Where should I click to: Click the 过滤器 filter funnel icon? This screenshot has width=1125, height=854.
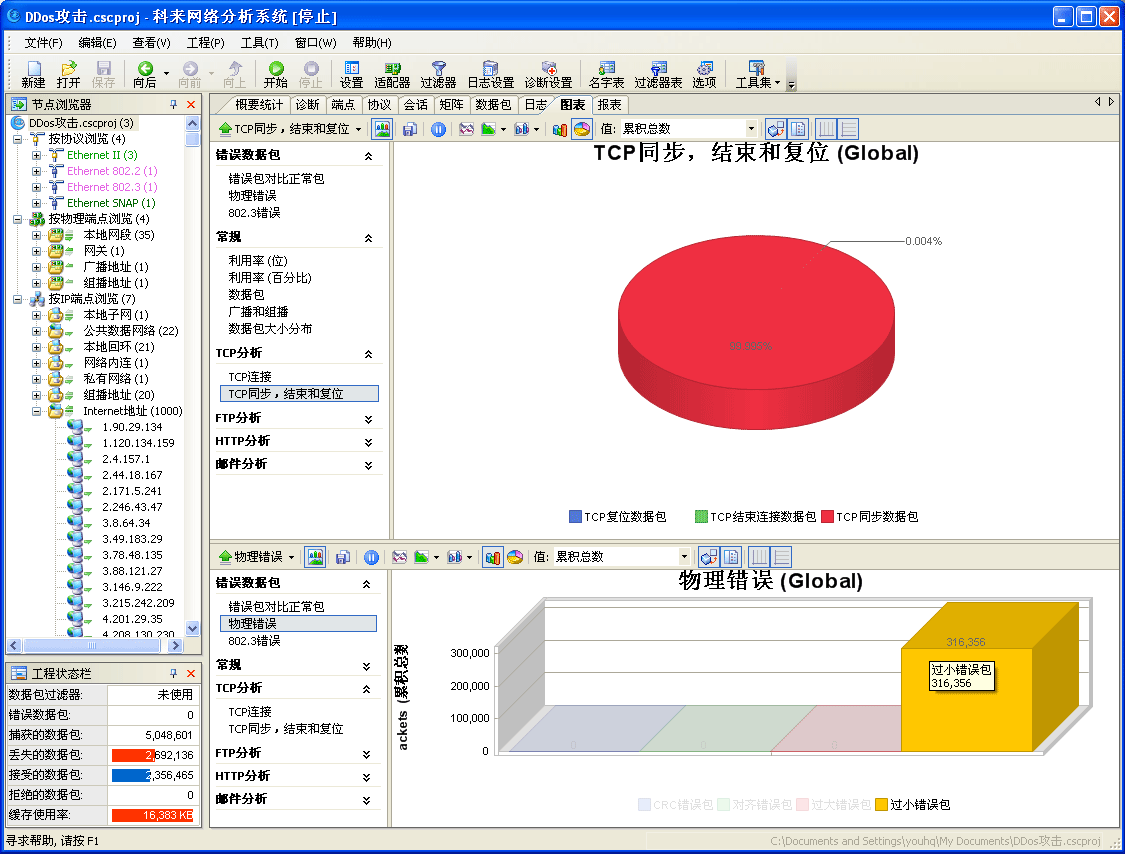pos(437,67)
